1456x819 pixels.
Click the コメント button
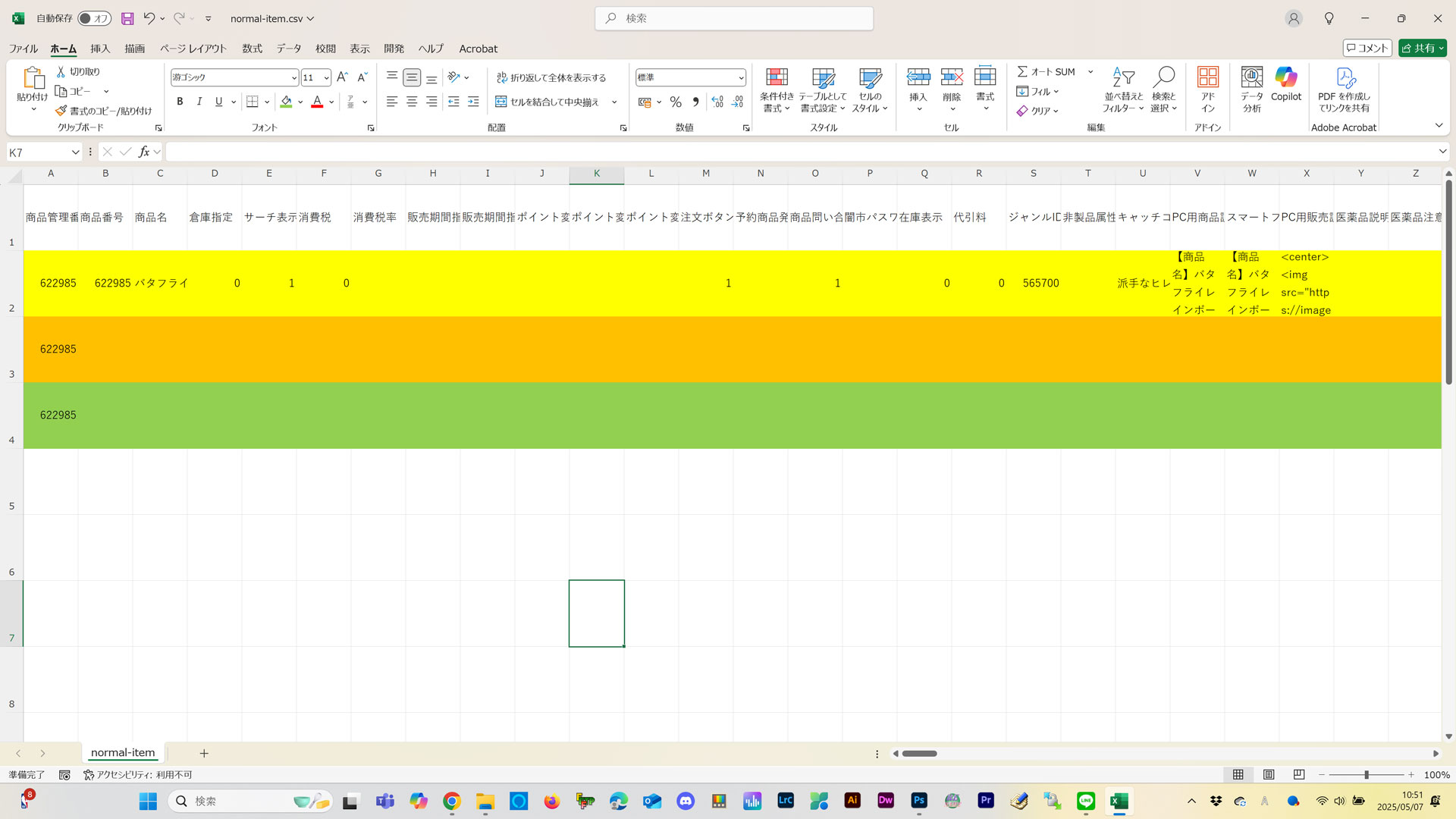click(1367, 48)
